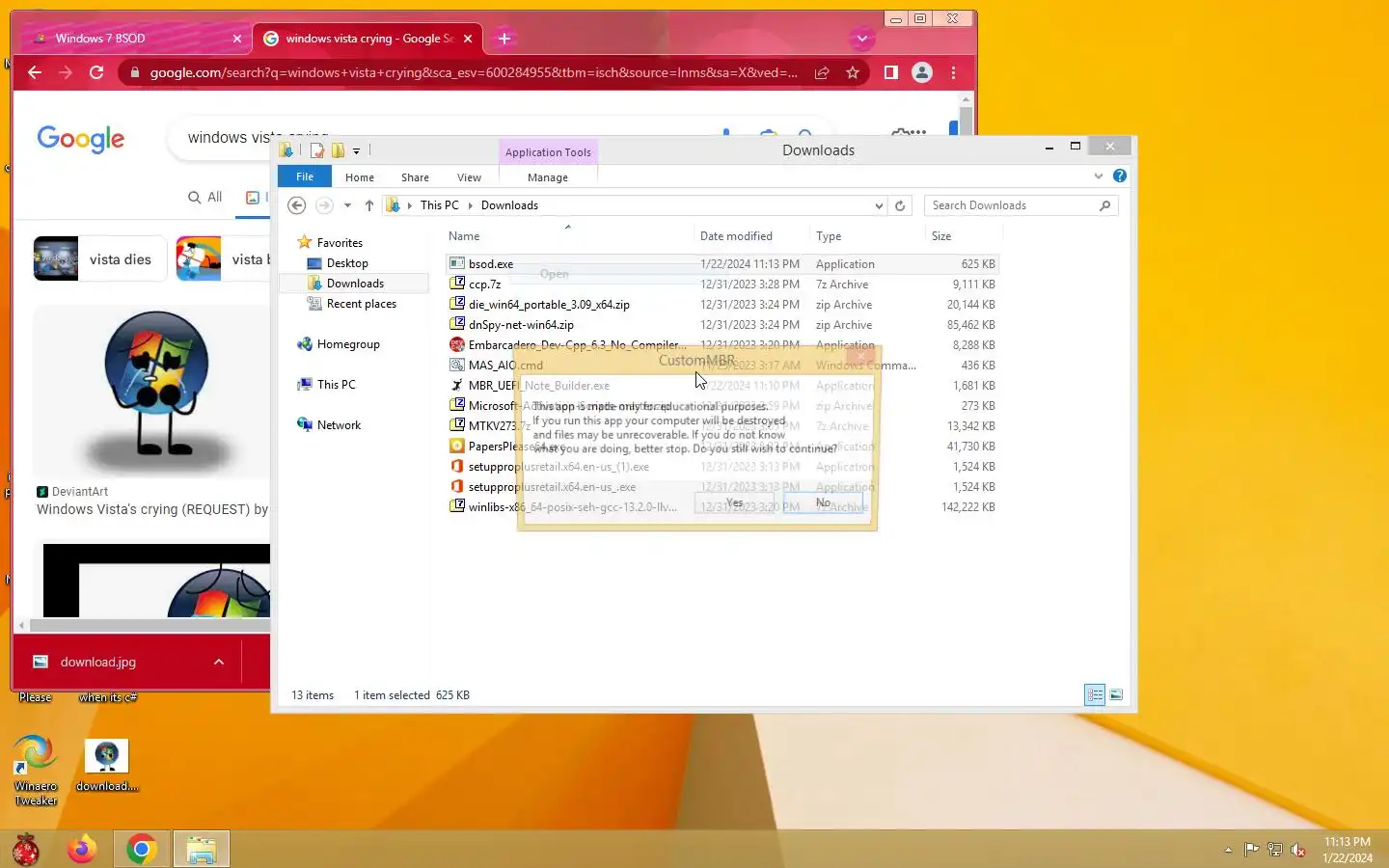Open File Explorer from taskbar
The image size is (1389, 868).
pos(202,850)
